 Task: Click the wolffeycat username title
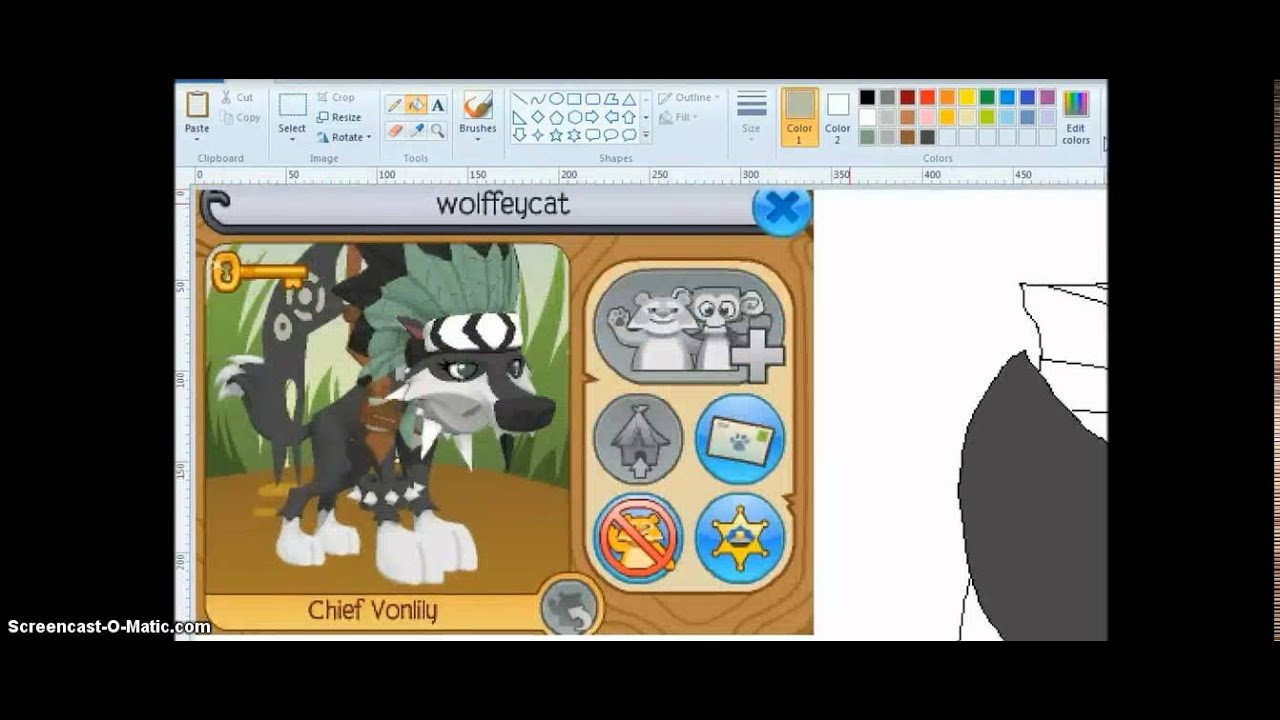[502, 204]
